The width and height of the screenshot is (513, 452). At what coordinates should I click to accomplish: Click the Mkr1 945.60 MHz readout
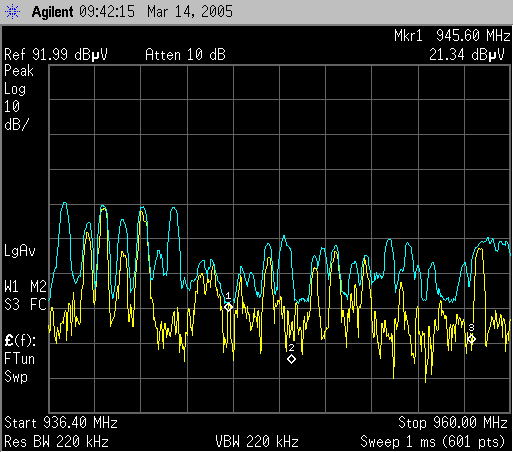tap(452, 35)
